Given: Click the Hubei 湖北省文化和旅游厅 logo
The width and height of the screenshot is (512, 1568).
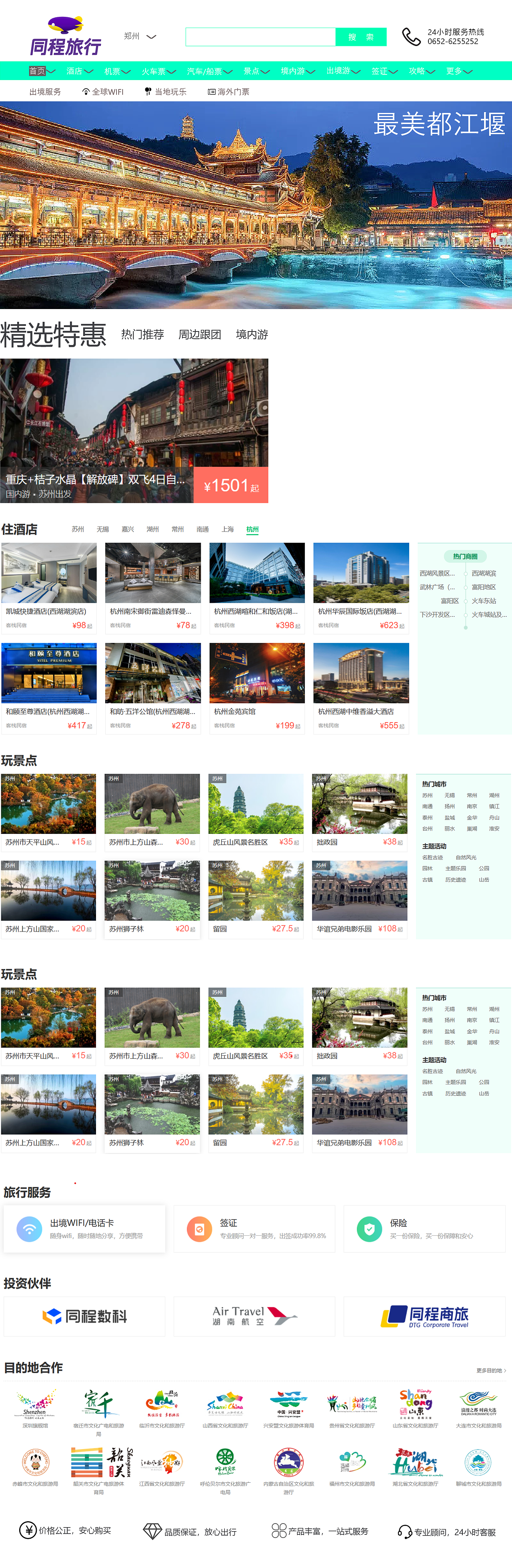Looking at the screenshot, I should (x=415, y=1462).
